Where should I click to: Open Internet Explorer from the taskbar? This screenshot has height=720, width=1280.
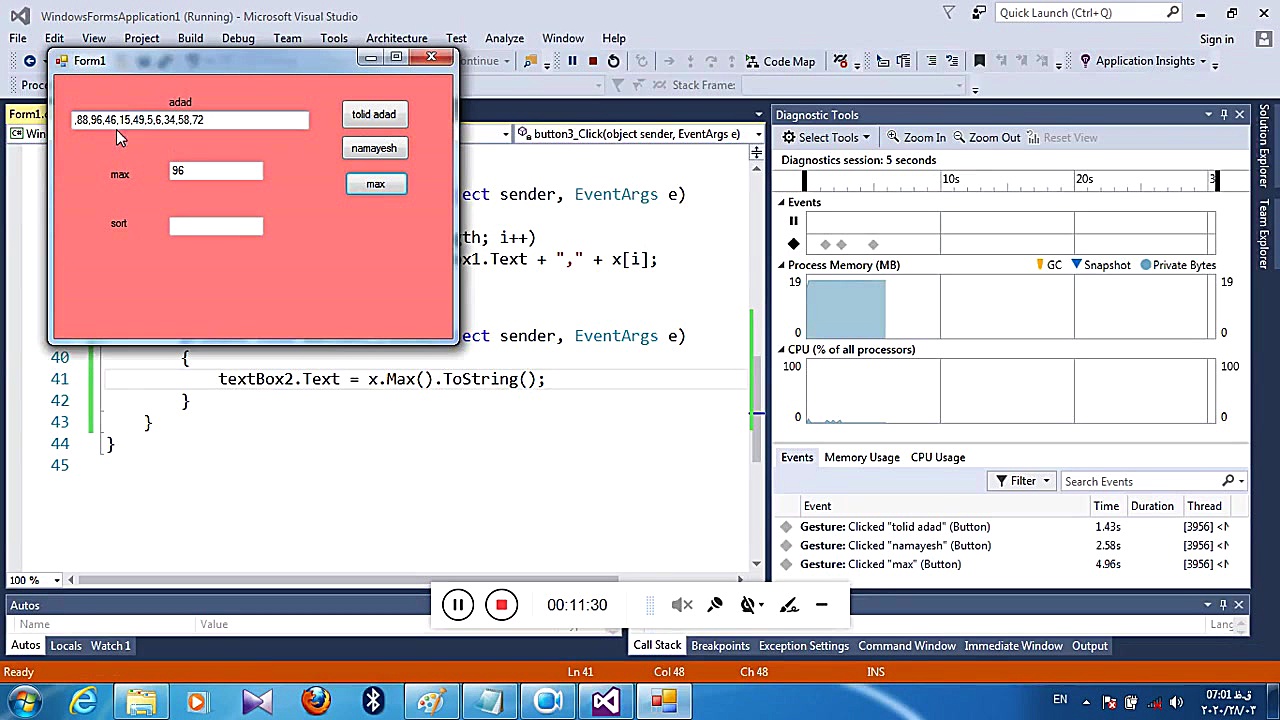(84, 701)
